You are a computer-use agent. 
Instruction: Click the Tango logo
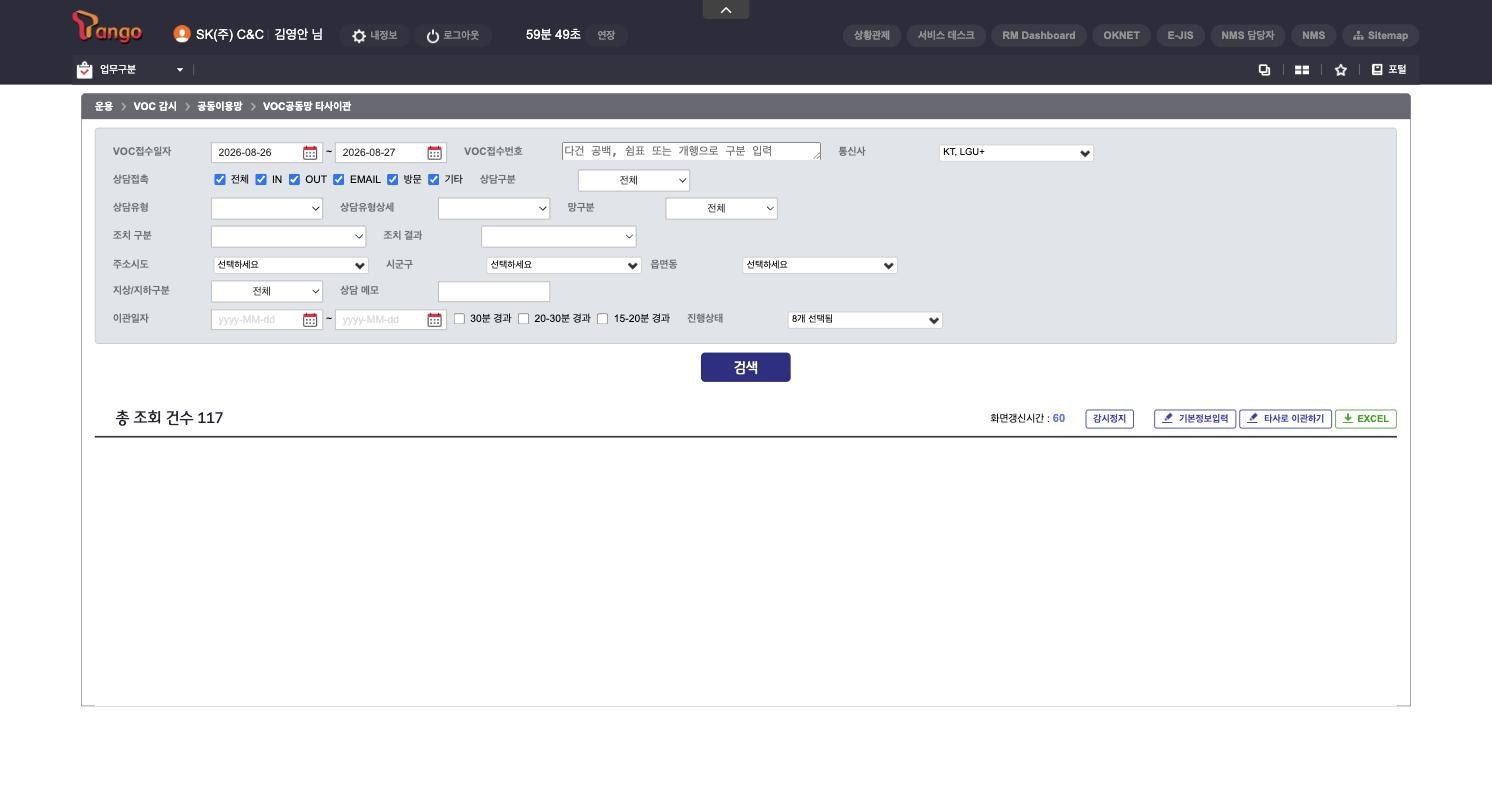[x=107, y=28]
